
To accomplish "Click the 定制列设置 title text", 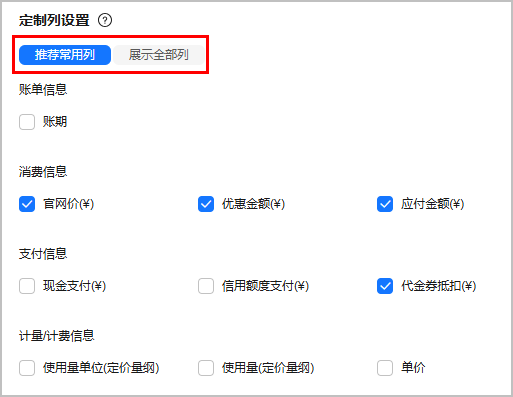I will click(x=54, y=20).
